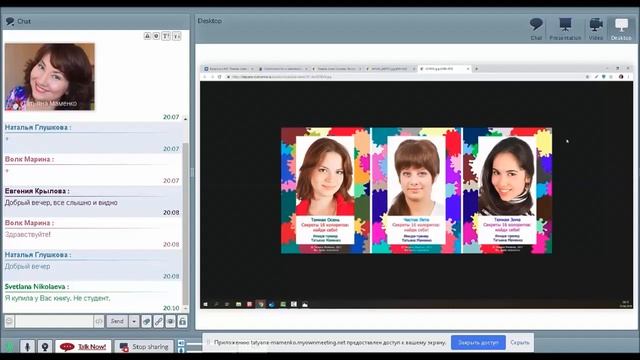Open the Video tab
Screen dimensions: 640x360
596,29
